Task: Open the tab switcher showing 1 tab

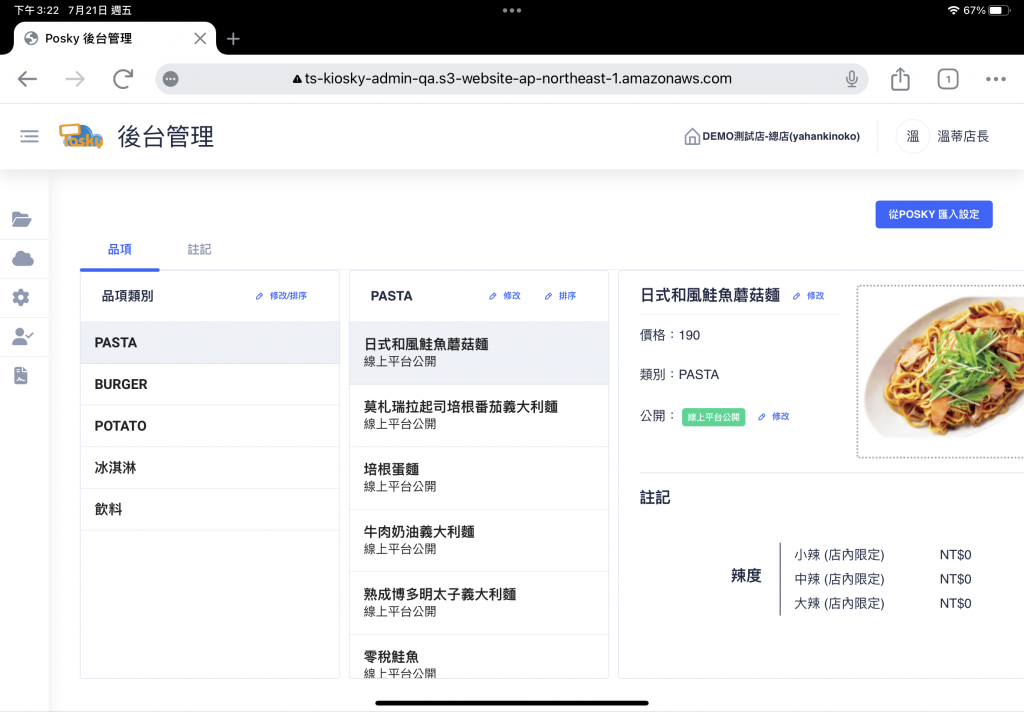Action: [x=948, y=79]
